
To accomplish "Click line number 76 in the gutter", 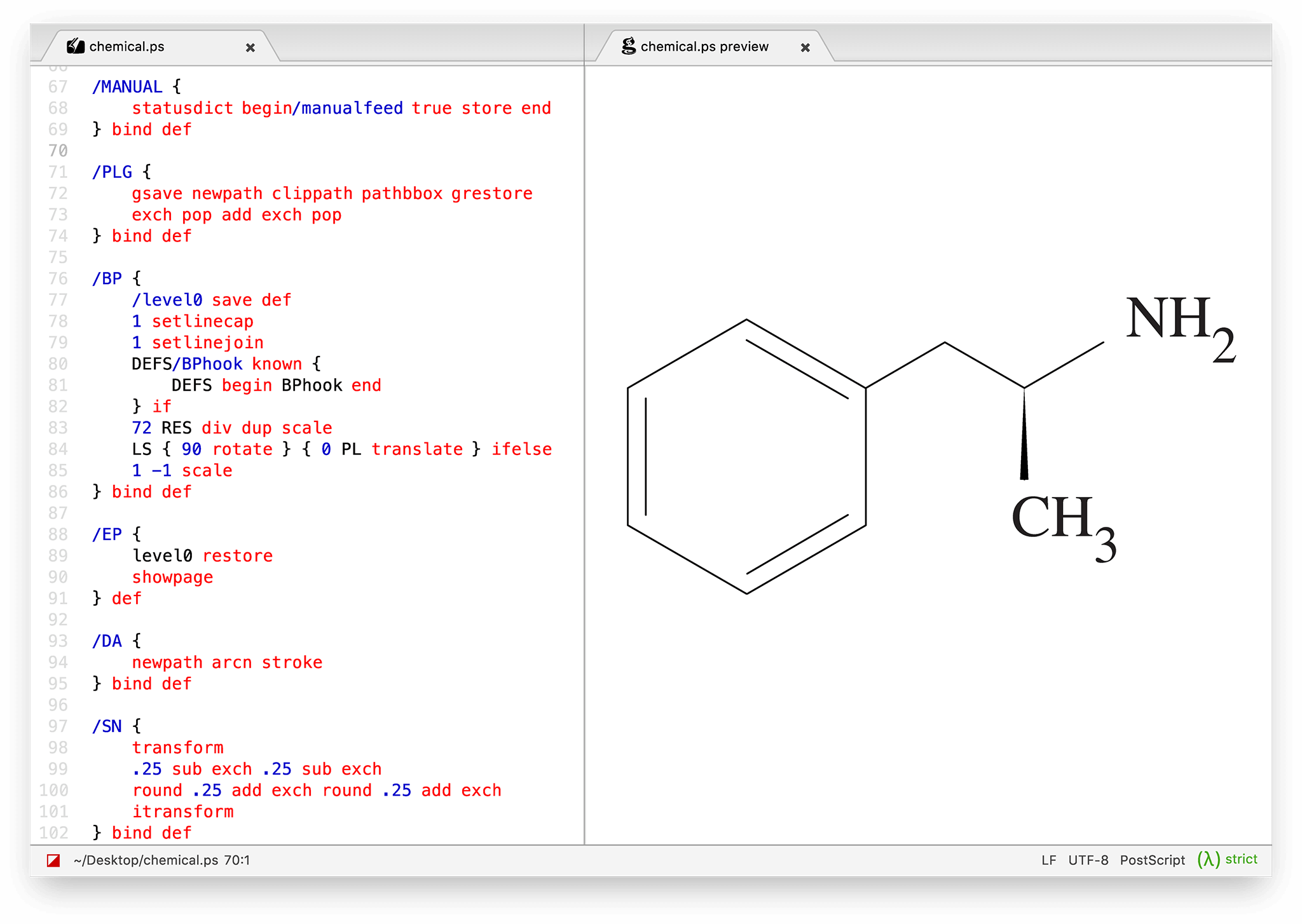I will pyautogui.click(x=58, y=278).
